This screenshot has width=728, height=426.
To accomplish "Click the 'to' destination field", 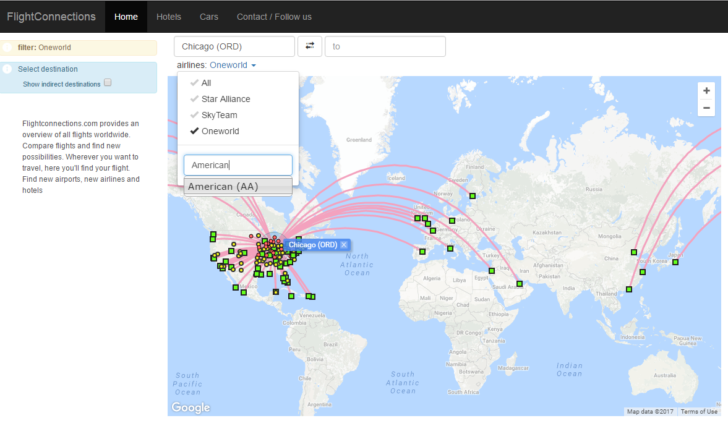I will [x=385, y=46].
